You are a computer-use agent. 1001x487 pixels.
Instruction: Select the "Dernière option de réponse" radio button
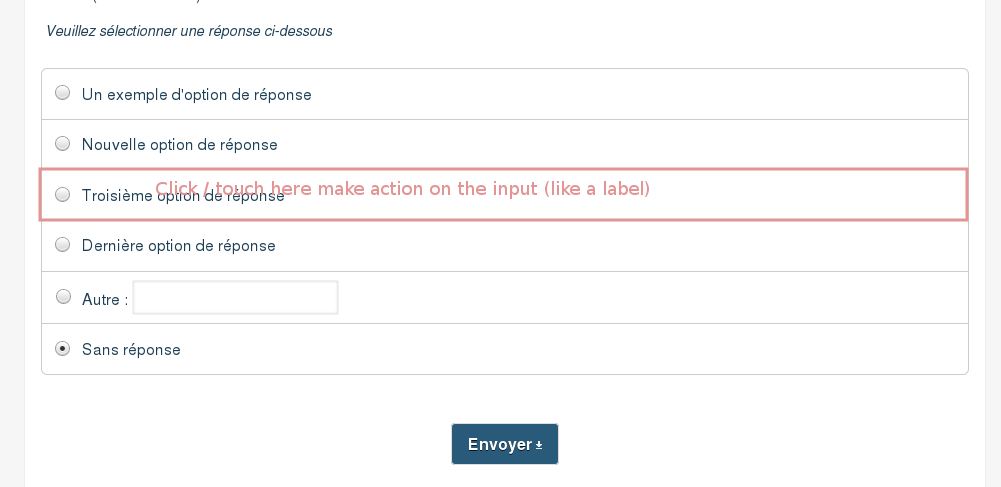63,244
